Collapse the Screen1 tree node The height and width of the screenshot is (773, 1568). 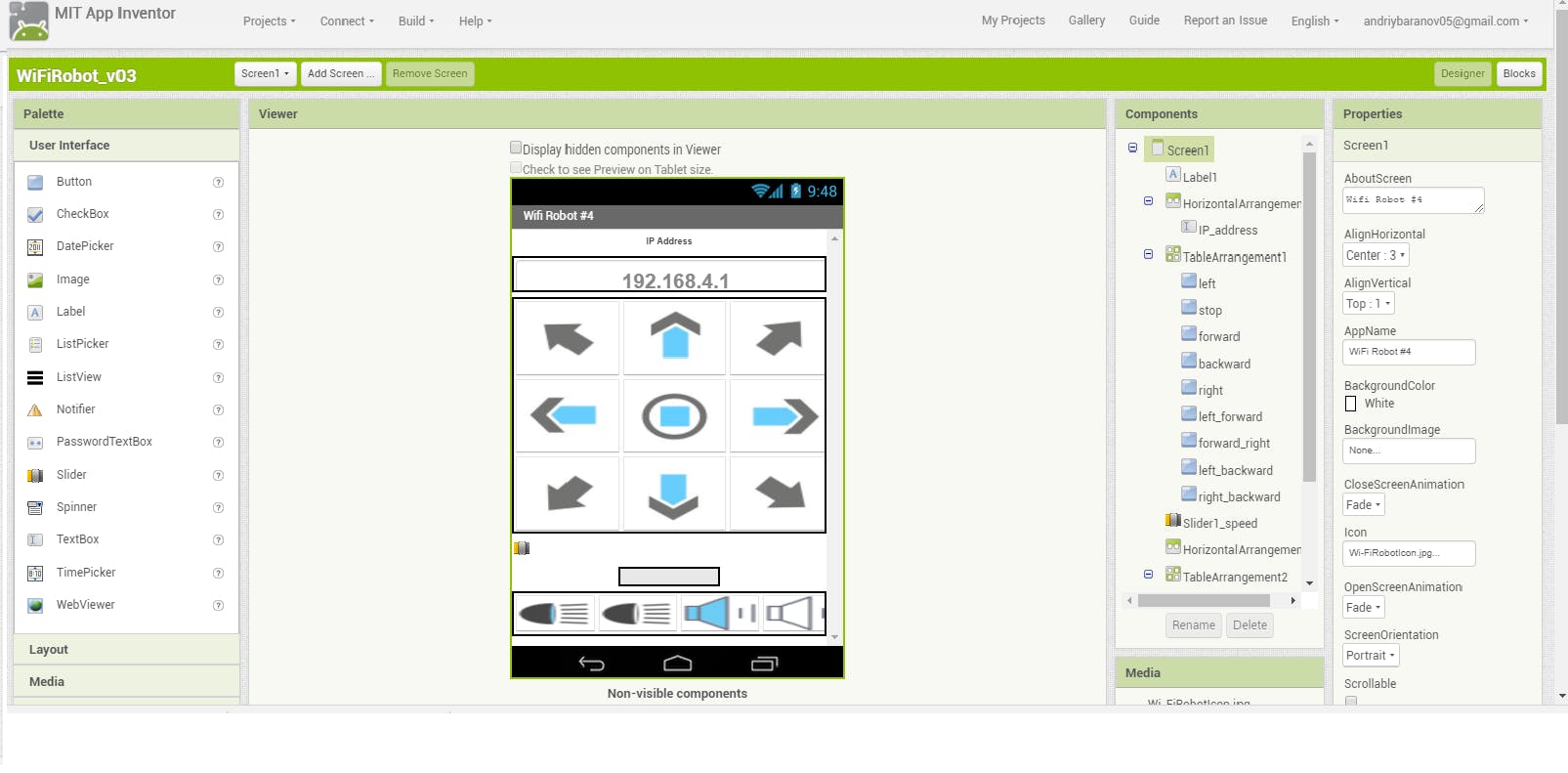click(x=1132, y=149)
